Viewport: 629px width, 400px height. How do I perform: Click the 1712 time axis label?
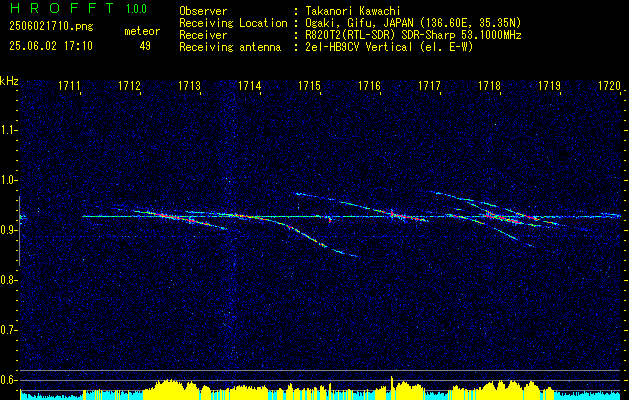click(x=130, y=86)
